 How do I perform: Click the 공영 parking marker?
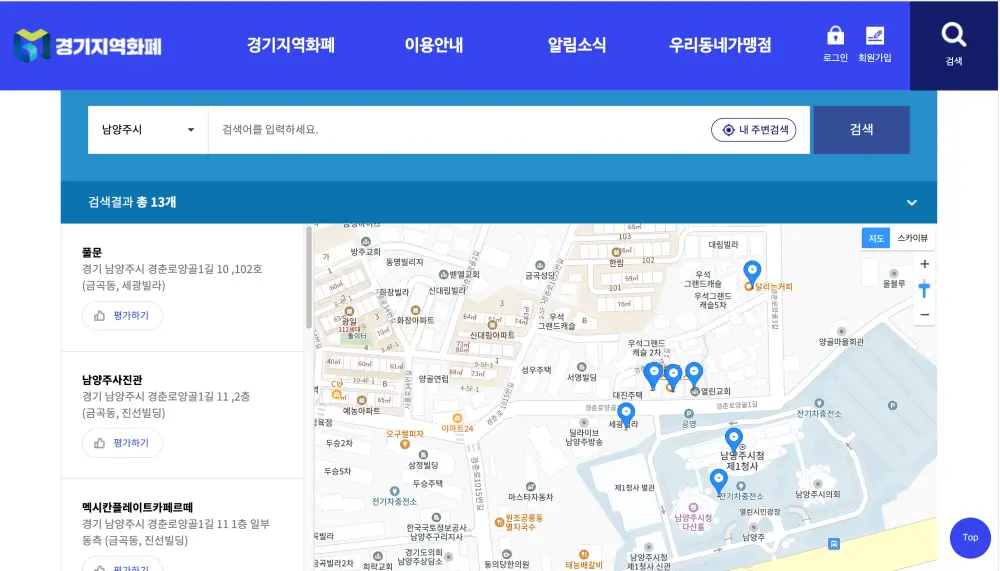(x=688, y=414)
